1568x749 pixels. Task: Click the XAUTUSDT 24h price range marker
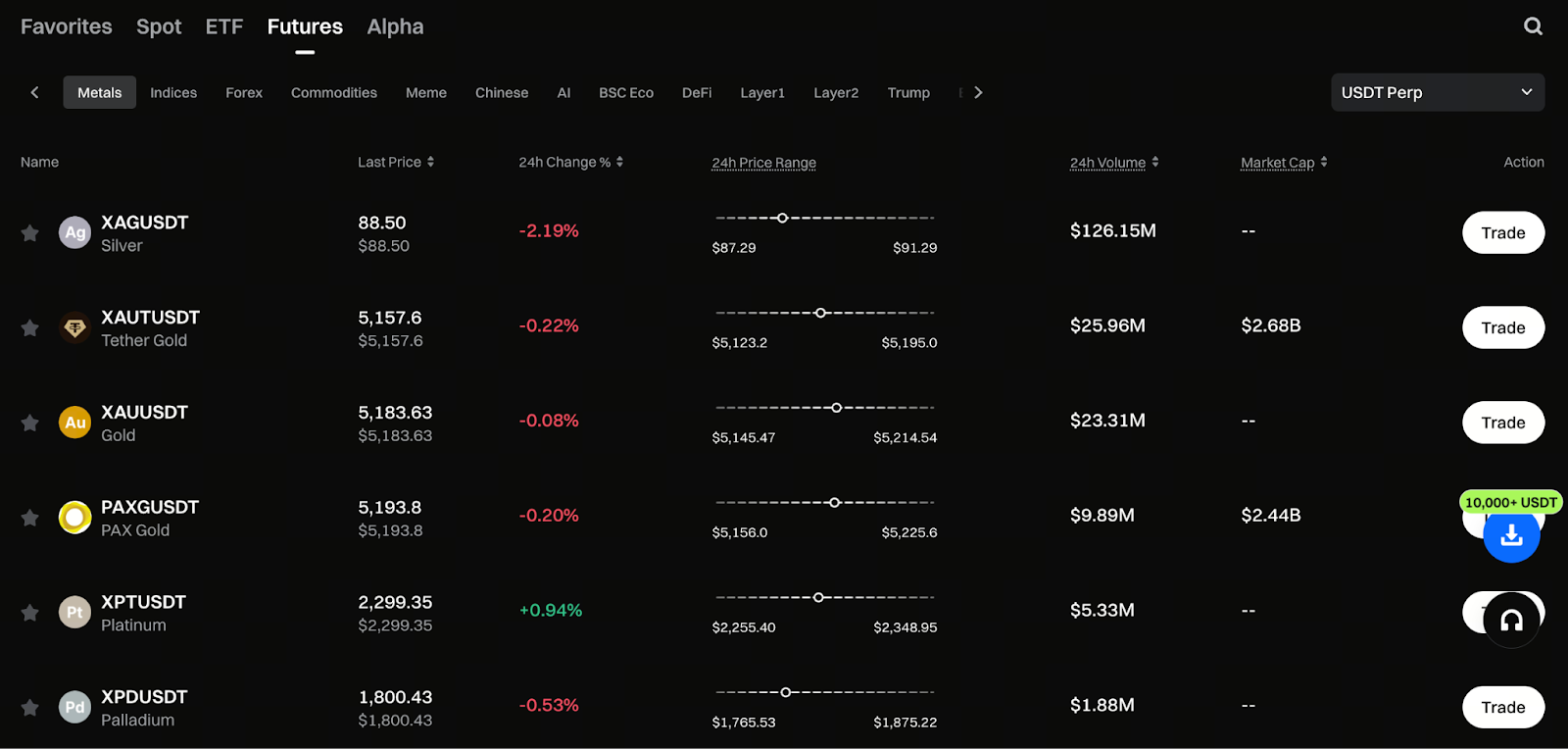click(820, 313)
